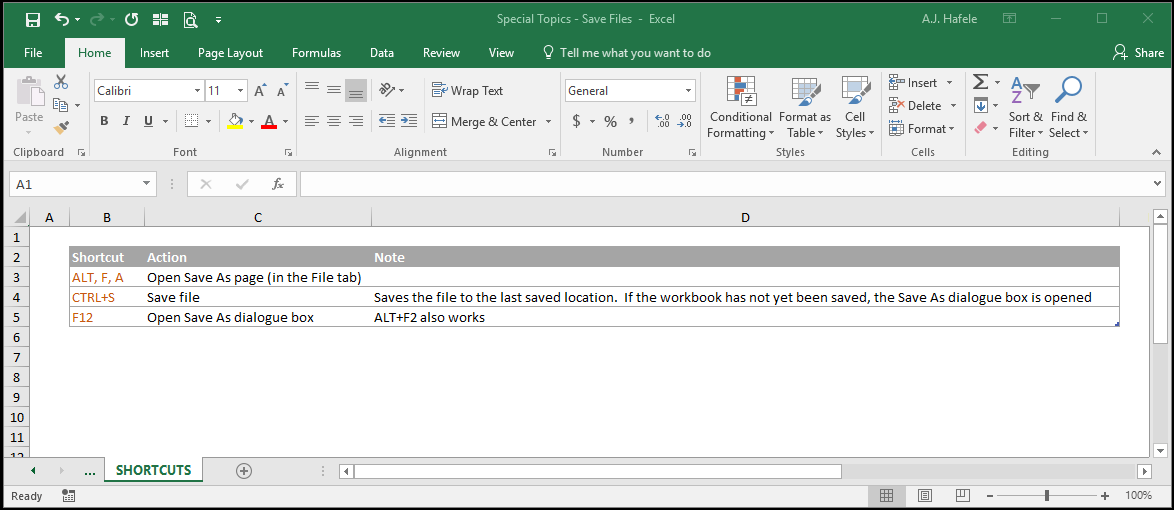Viewport: 1174px width, 510px height.
Task: Click the formula bar input area
Action: tap(726, 184)
